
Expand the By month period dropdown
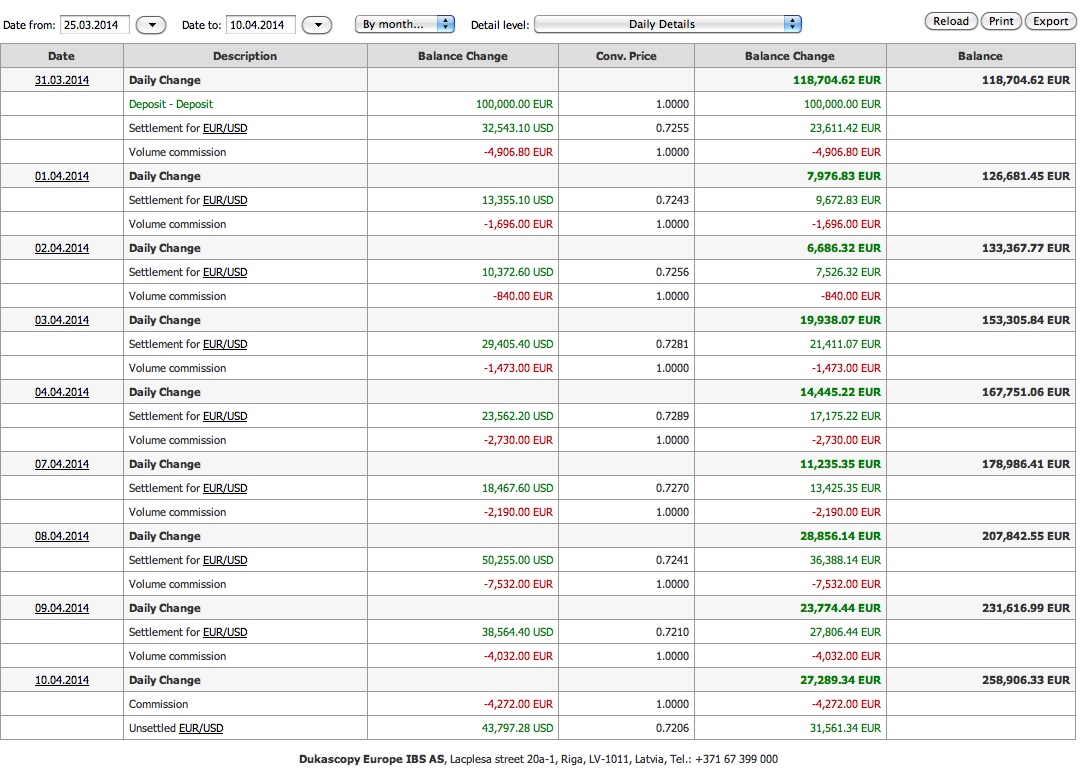coord(405,24)
